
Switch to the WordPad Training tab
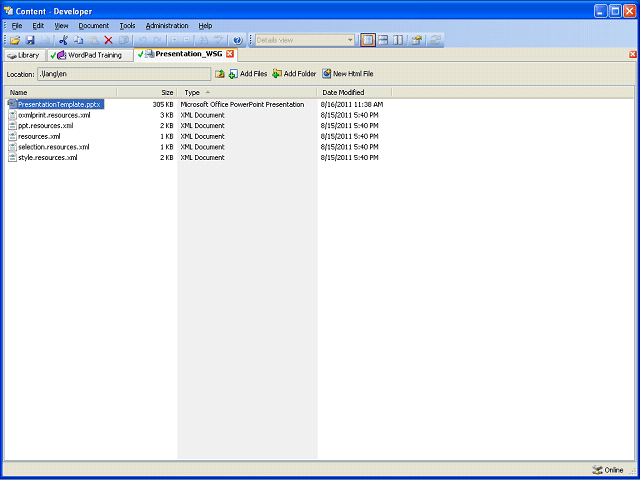(x=90, y=56)
